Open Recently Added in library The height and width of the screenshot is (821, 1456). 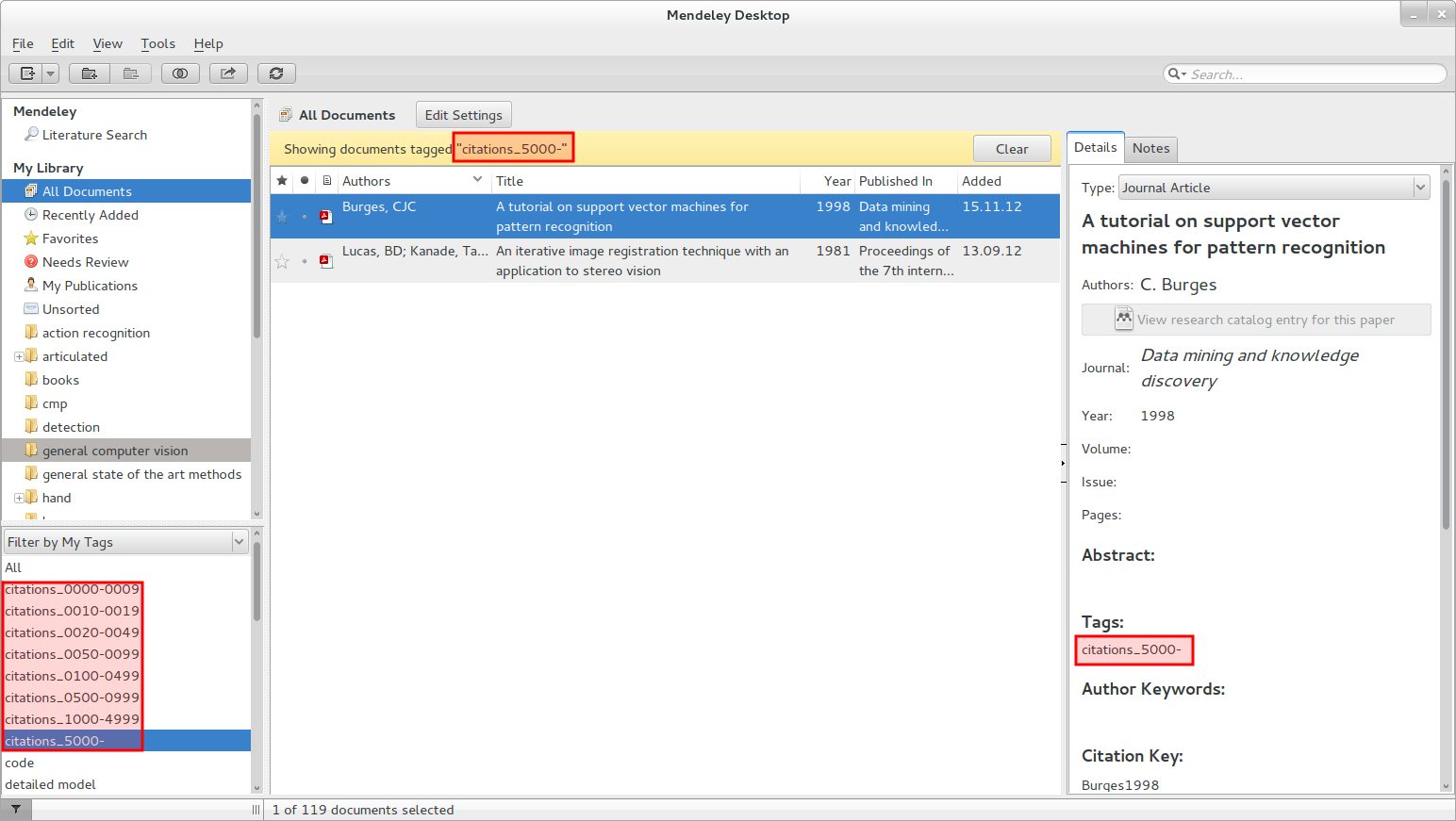click(90, 215)
